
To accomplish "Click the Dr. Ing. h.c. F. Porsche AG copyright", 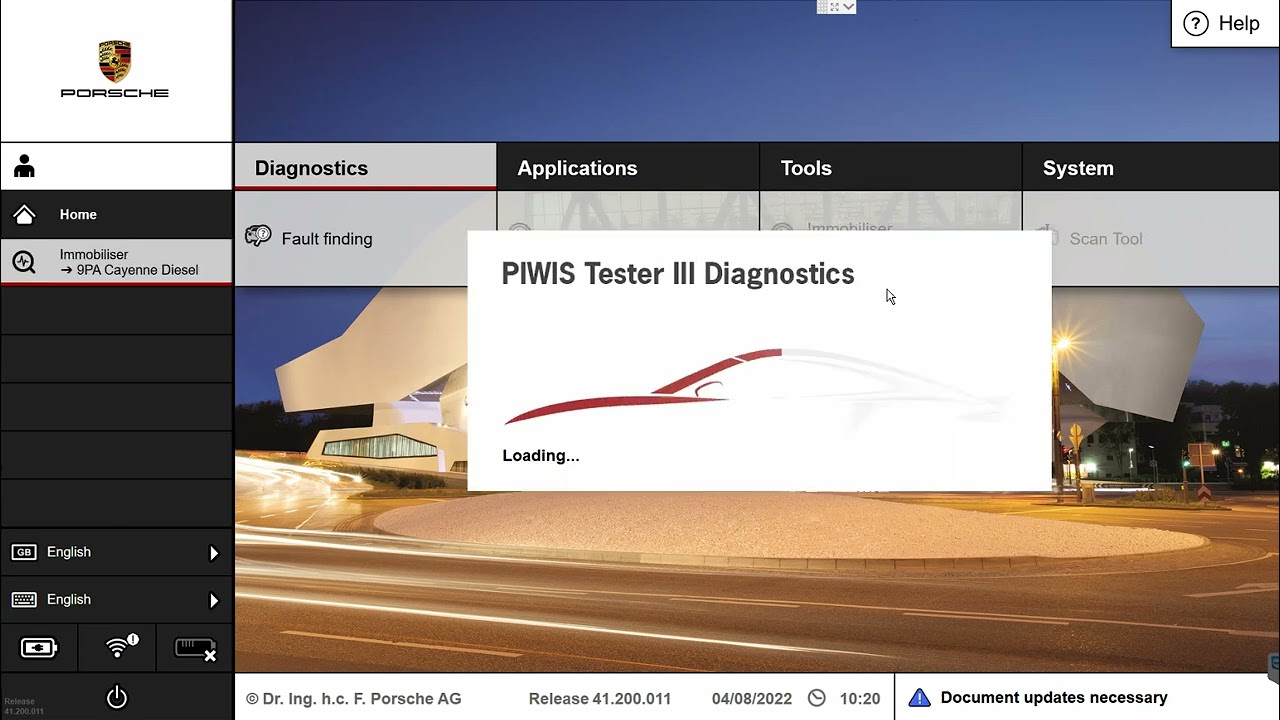I will pos(353,699).
